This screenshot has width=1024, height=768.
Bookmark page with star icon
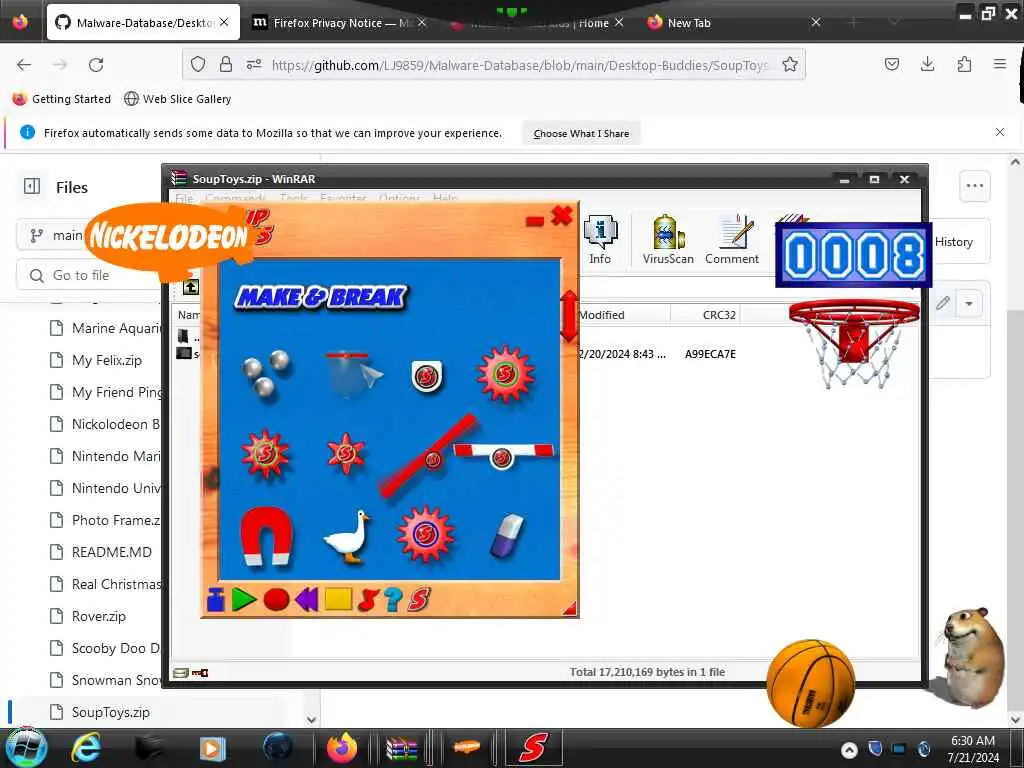tap(790, 64)
